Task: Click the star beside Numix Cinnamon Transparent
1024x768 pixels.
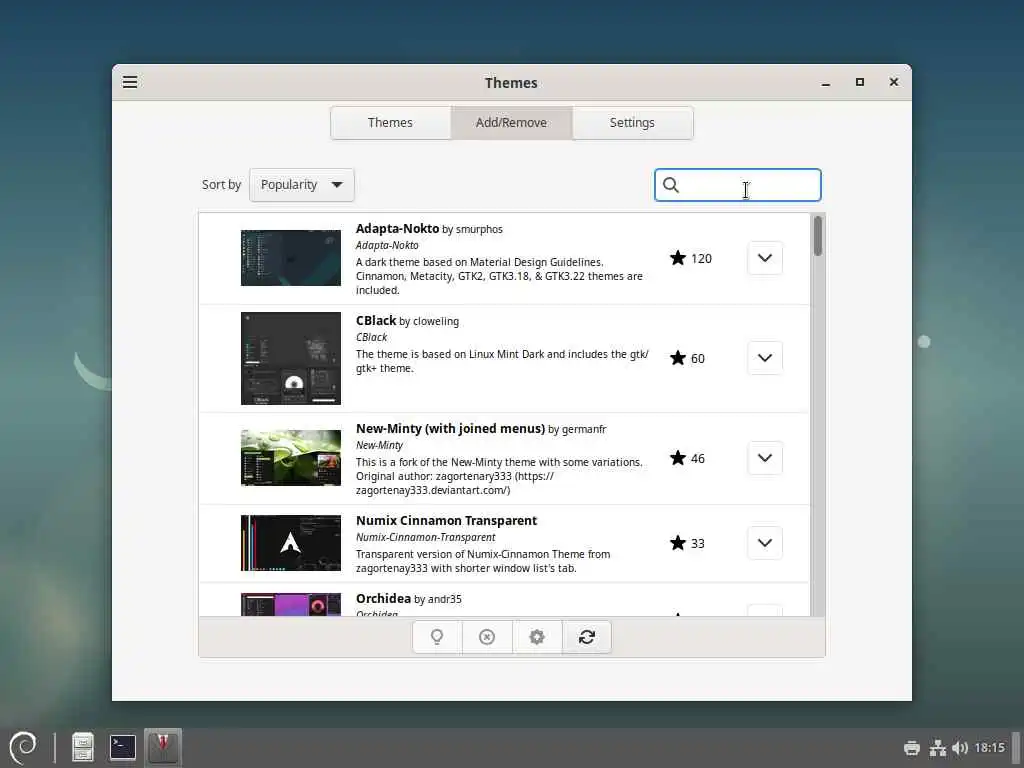Action: point(678,543)
